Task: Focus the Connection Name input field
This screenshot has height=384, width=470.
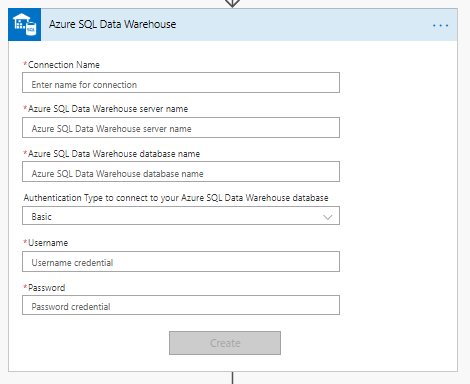Action: pyautogui.click(x=181, y=83)
